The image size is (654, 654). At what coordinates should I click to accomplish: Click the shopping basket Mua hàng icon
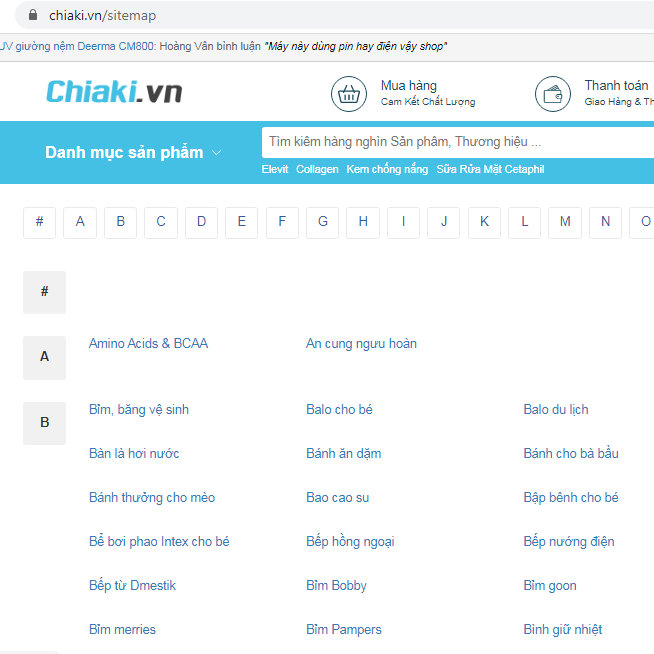349,94
